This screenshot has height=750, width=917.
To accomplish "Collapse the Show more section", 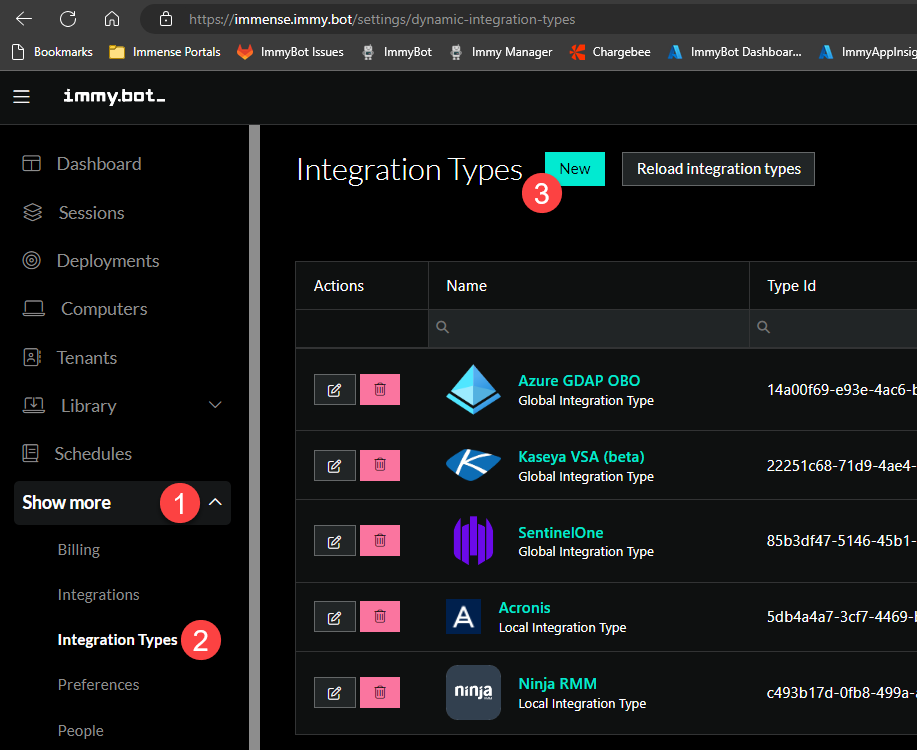I will pyautogui.click(x=216, y=502).
